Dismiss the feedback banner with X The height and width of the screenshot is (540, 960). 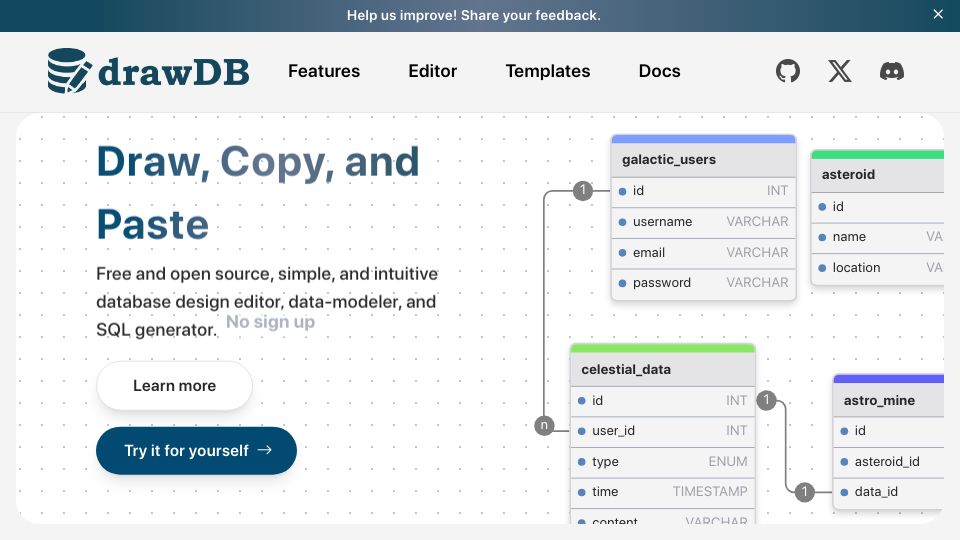pyautogui.click(x=938, y=14)
